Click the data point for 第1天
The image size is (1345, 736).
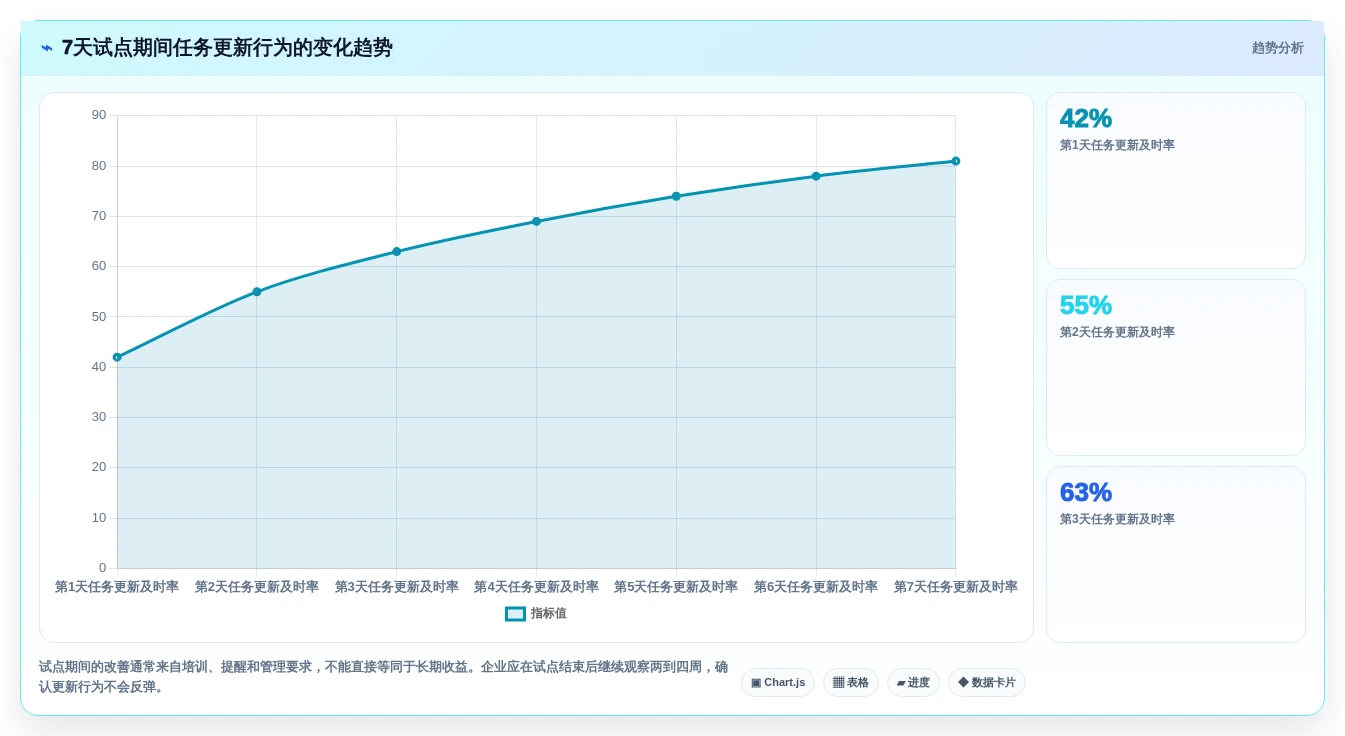[117, 357]
